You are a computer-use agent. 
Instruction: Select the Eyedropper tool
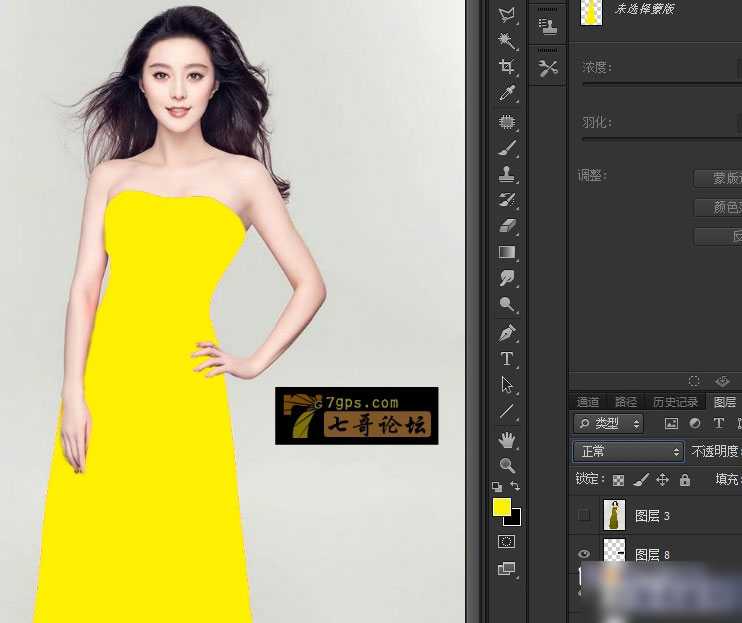(507, 93)
